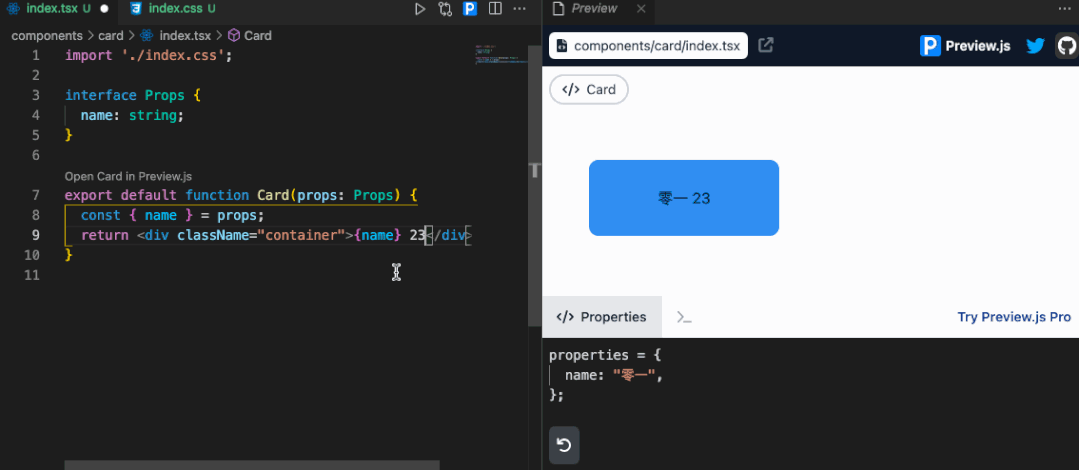This screenshot has height=470, width=1079.
Task: Click the name value in properties editor
Action: pyautogui.click(x=636, y=375)
